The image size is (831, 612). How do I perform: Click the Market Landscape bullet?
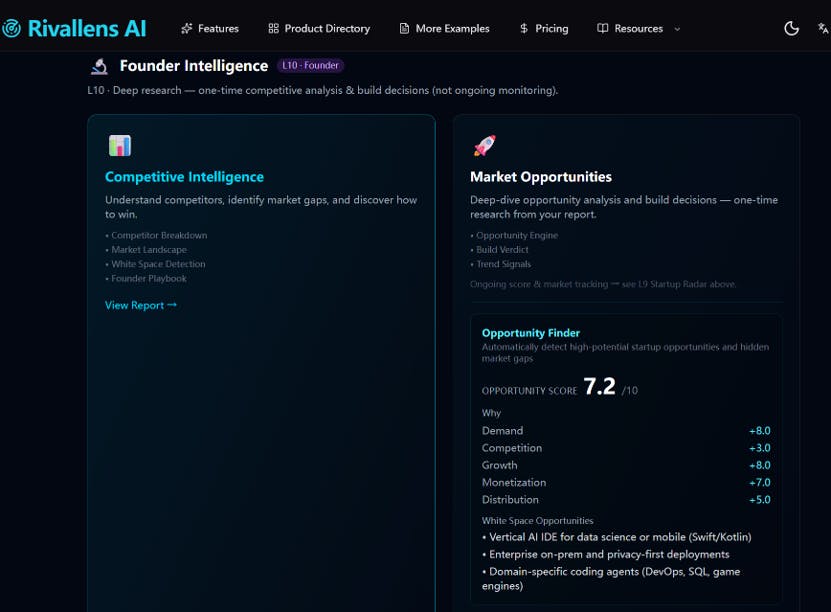(x=146, y=250)
